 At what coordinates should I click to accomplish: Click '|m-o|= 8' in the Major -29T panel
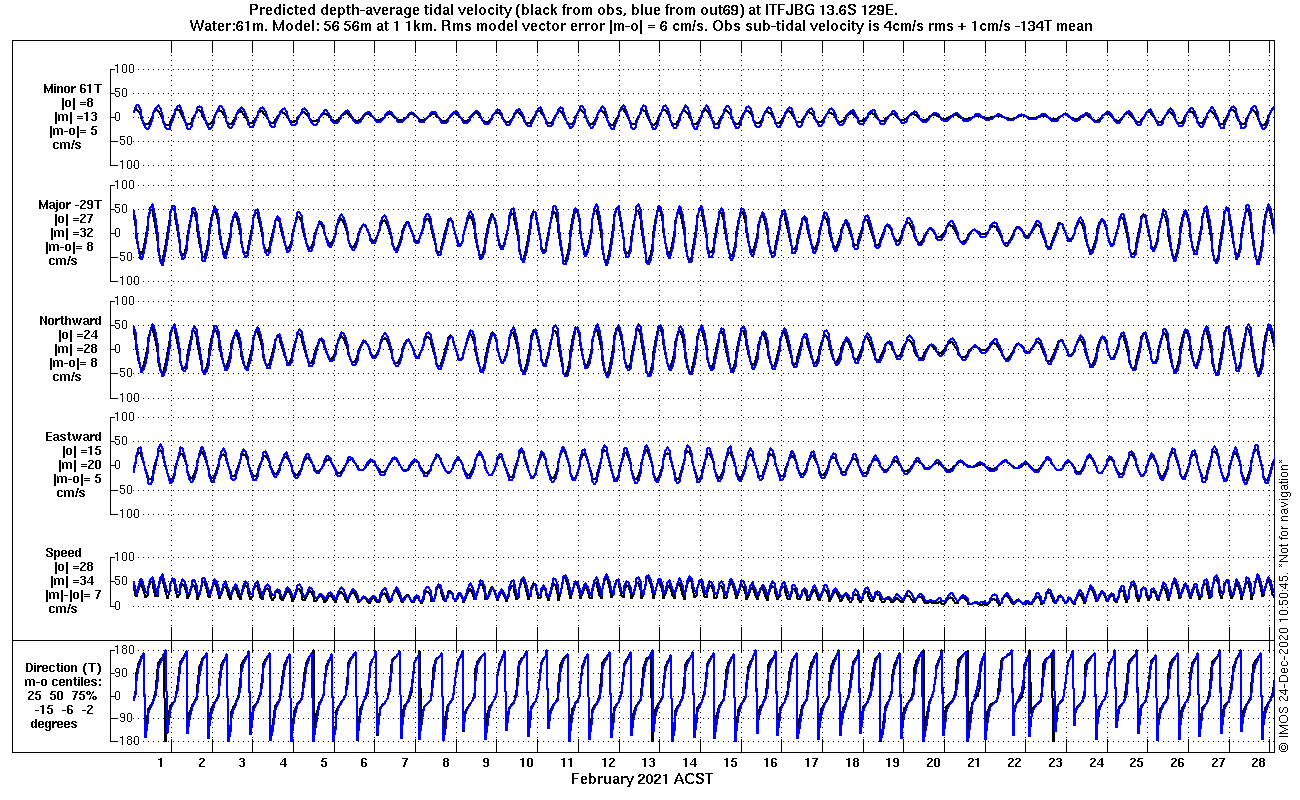click(x=71, y=247)
